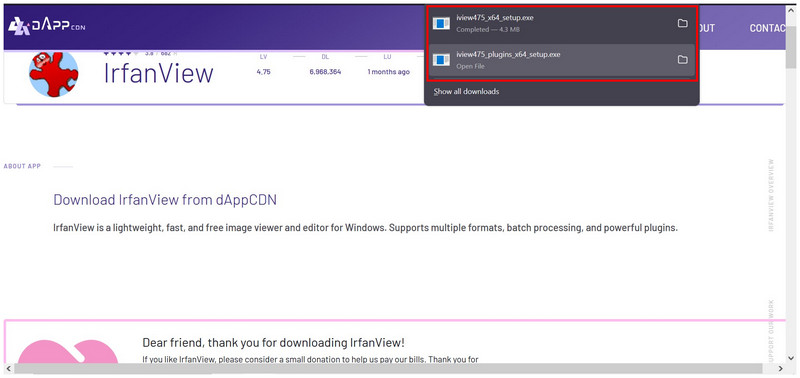
Task: Select the completed iview475_x64_setup.exe entry
Action: pos(562,24)
